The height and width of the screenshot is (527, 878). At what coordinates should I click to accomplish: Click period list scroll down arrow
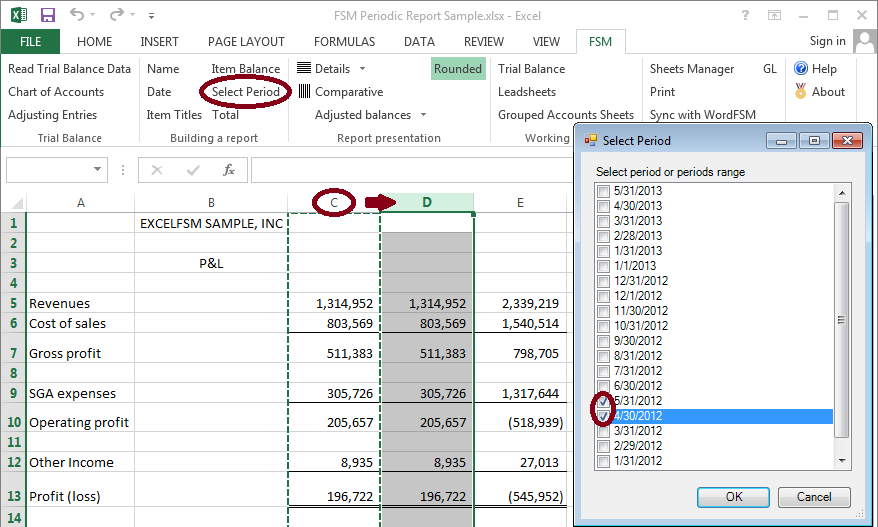pos(842,461)
